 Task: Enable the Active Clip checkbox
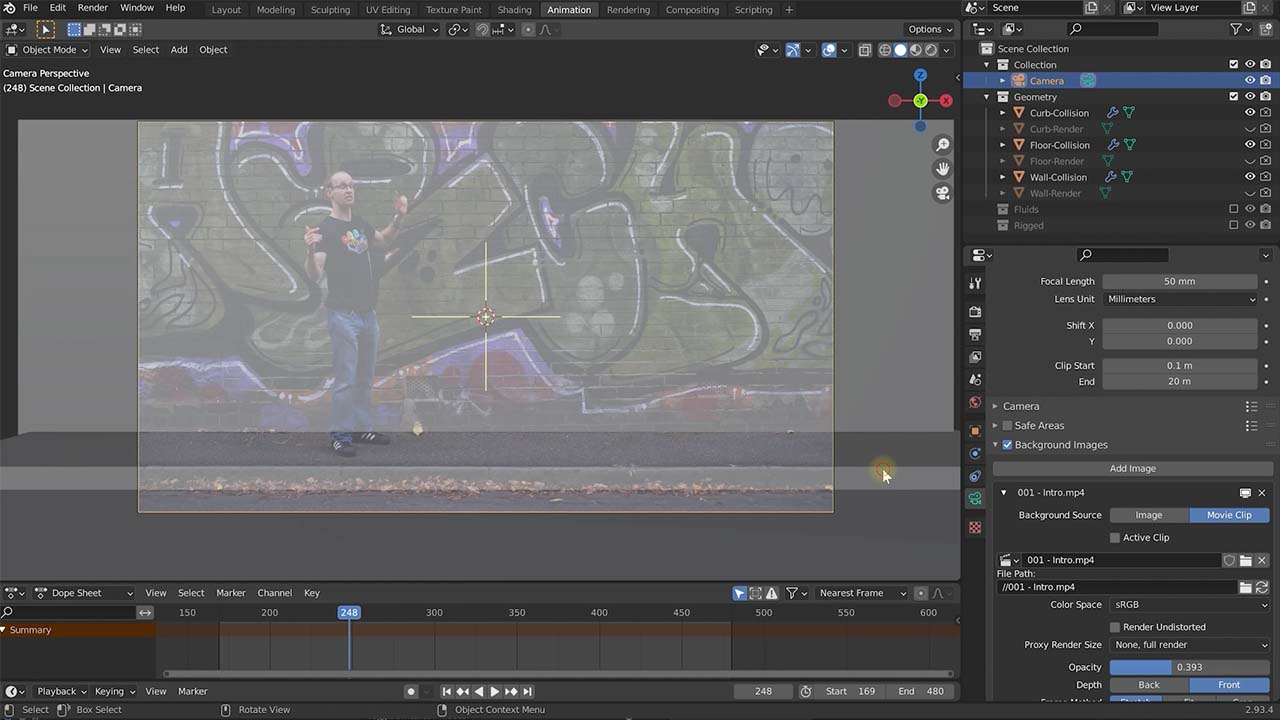tap(1115, 537)
